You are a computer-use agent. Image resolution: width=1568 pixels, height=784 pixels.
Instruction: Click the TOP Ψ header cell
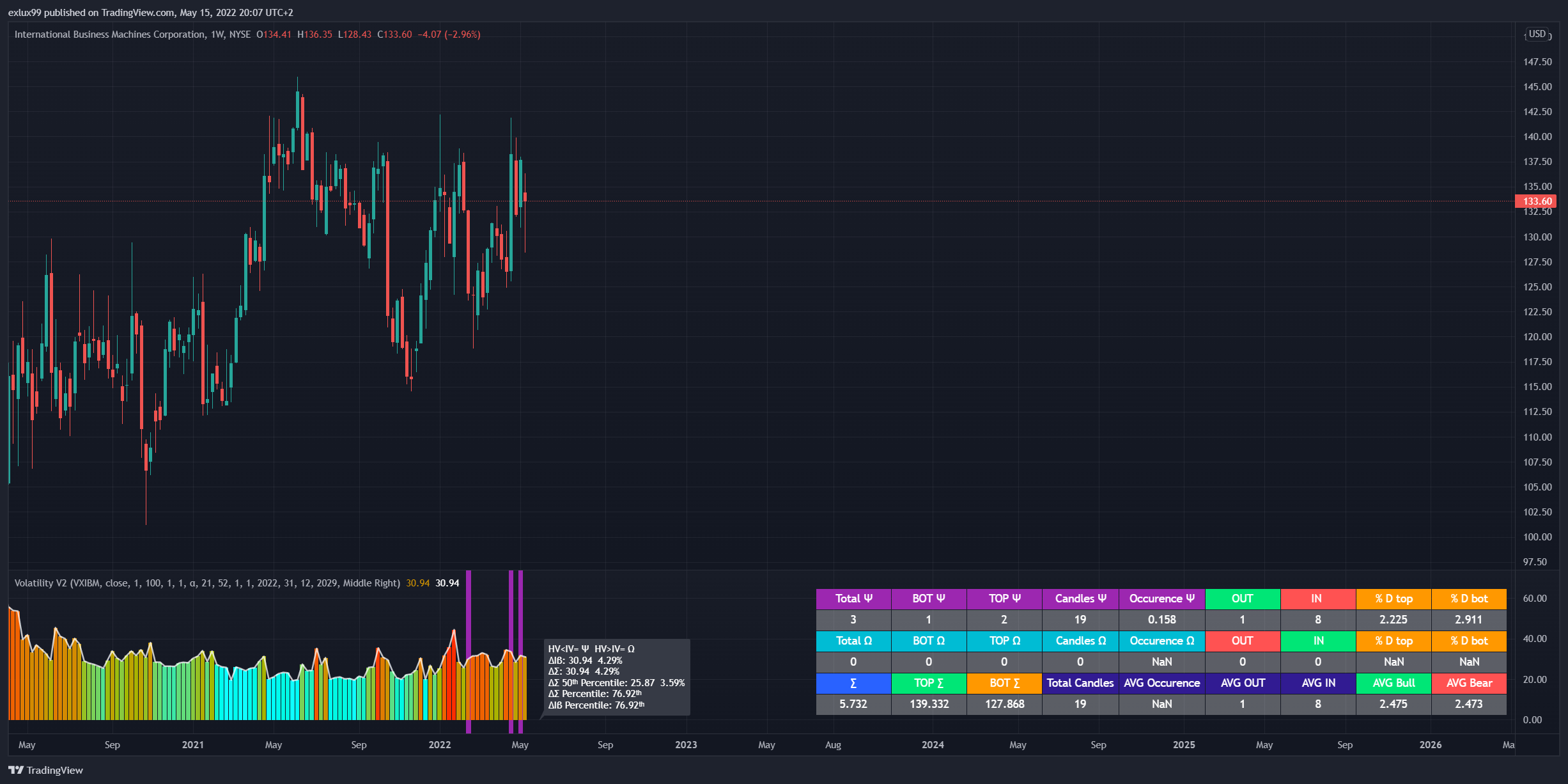[x=1004, y=599]
